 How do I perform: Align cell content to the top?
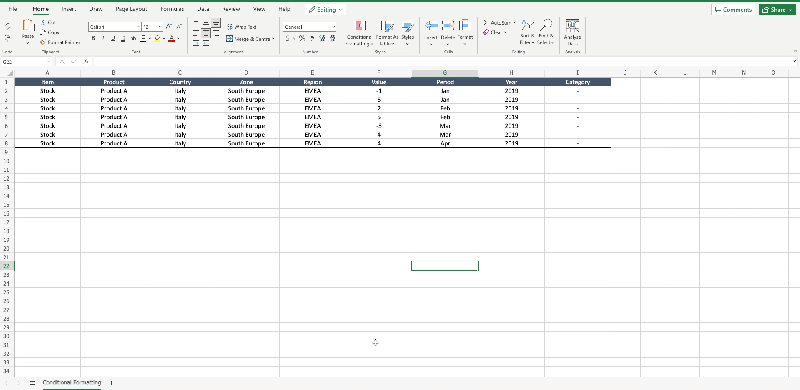tap(196, 22)
